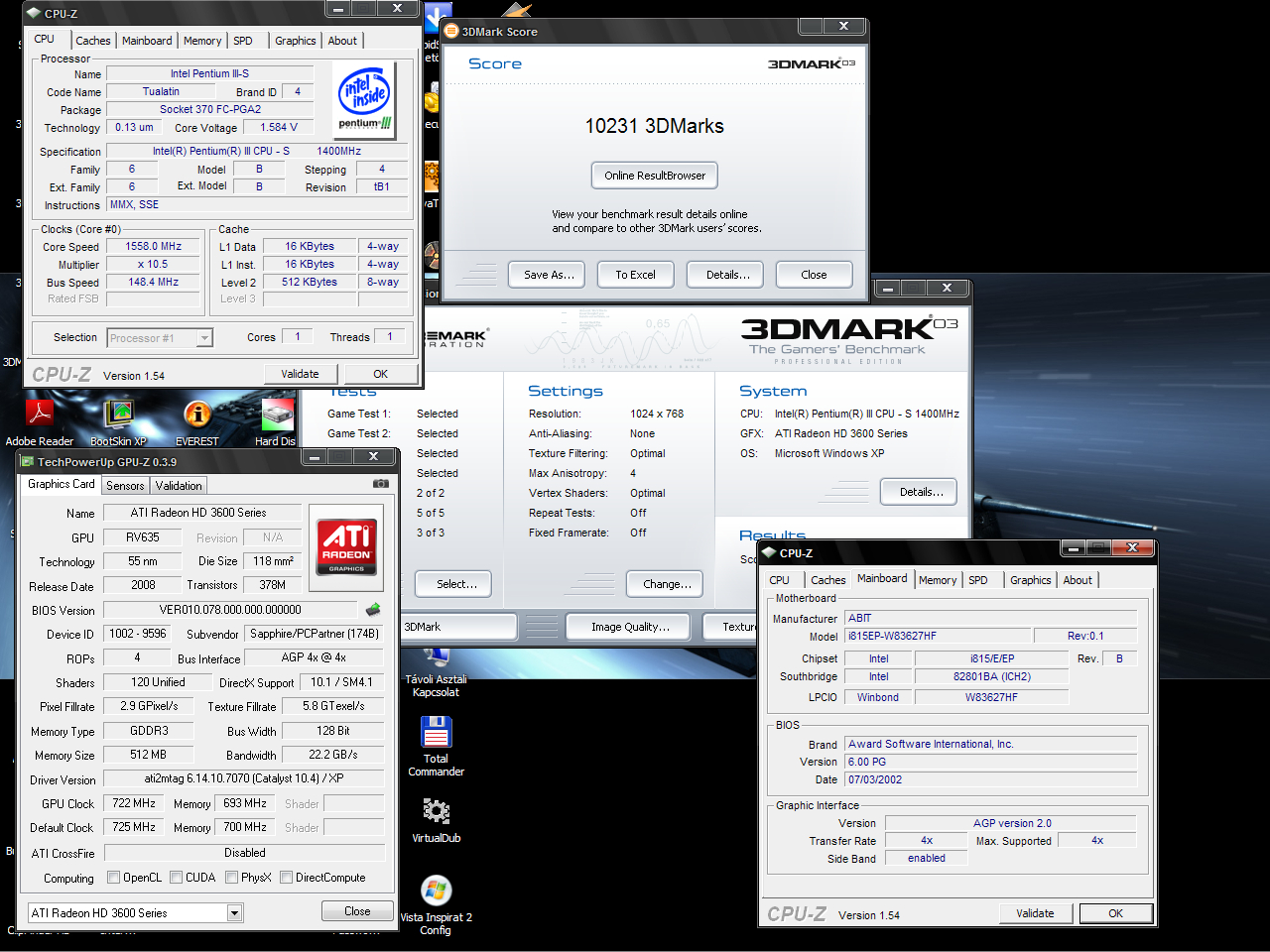The image size is (1270, 952).
Task: Open Vista Inspirat 2 Config icon
Action: [x=436, y=905]
